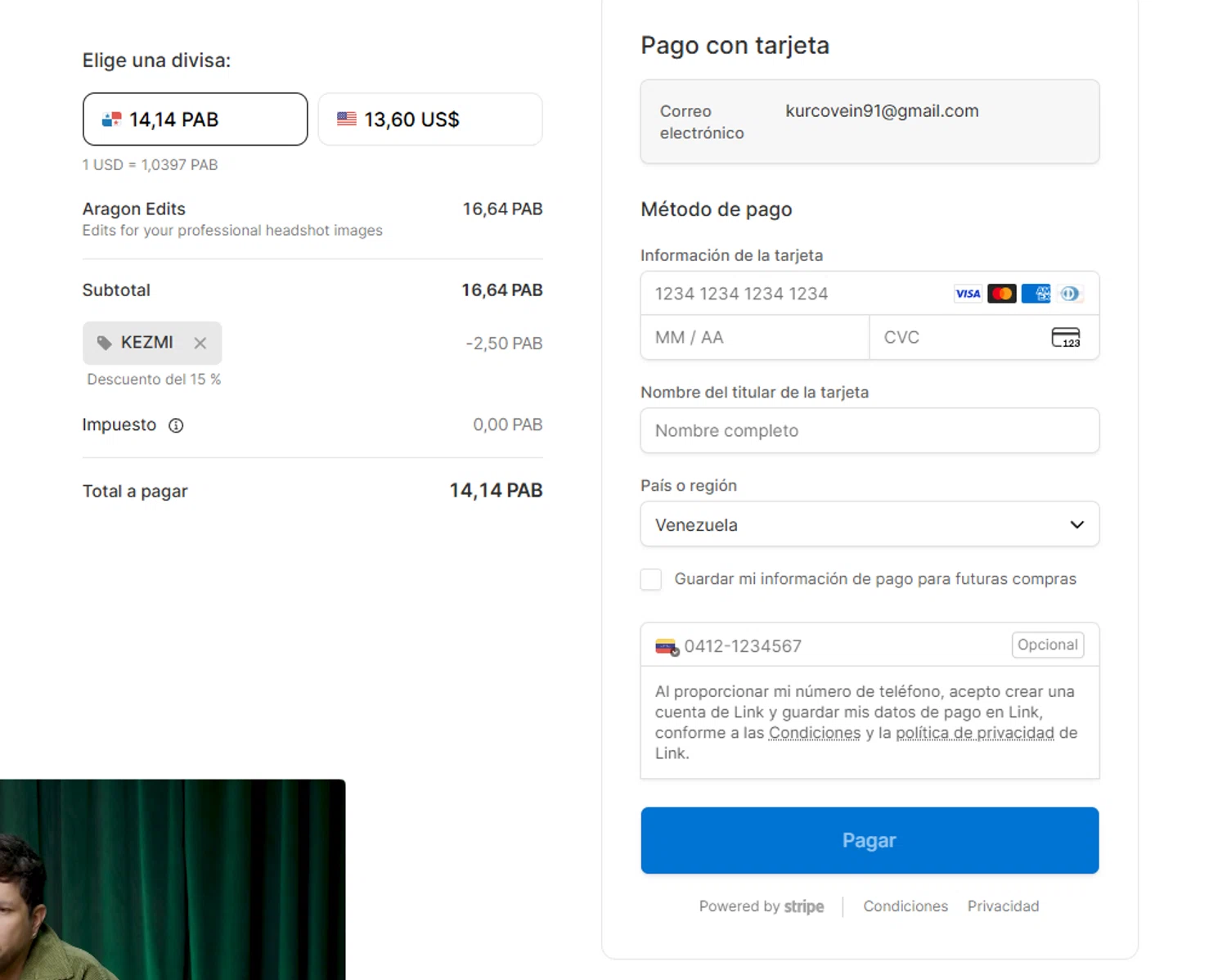Click the Pagar button

(x=870, y=840)
